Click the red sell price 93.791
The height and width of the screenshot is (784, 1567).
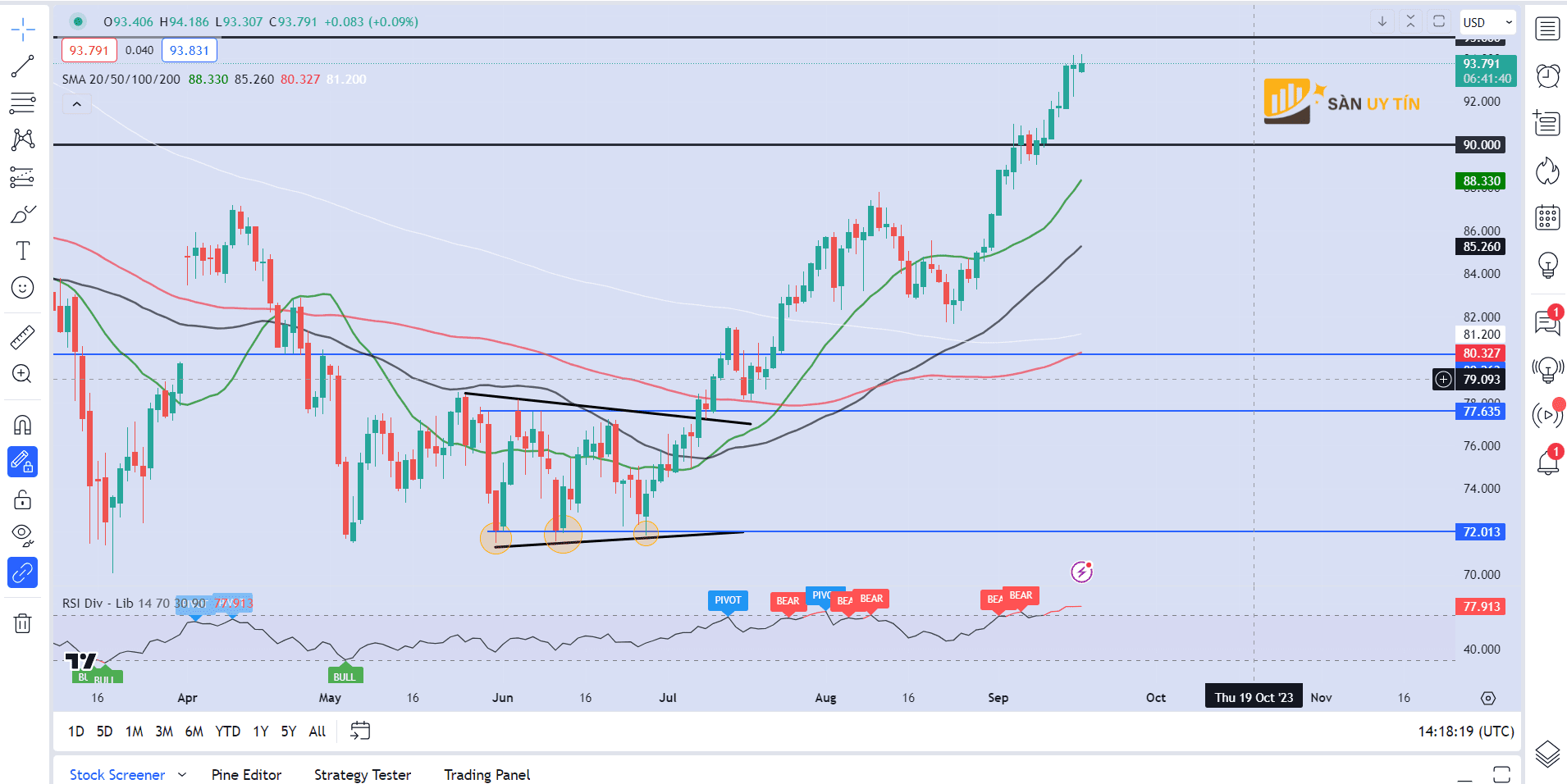click(x=89, y=50)
